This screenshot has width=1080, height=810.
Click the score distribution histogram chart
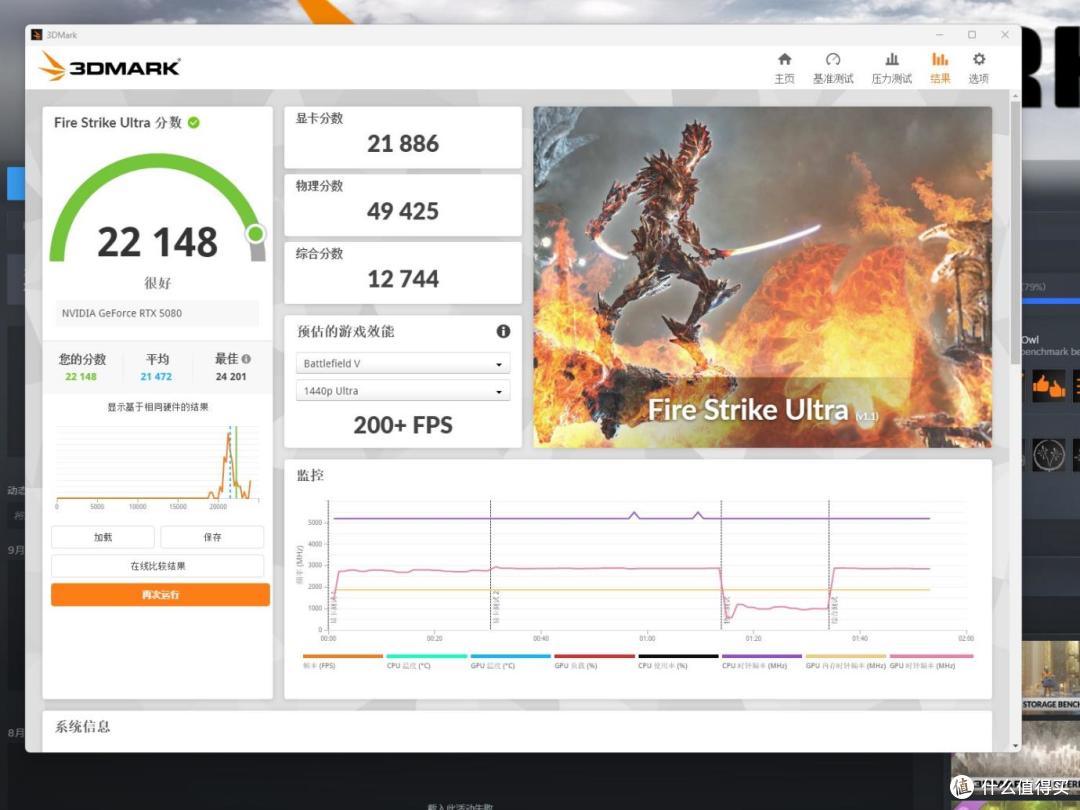point(158,464)
